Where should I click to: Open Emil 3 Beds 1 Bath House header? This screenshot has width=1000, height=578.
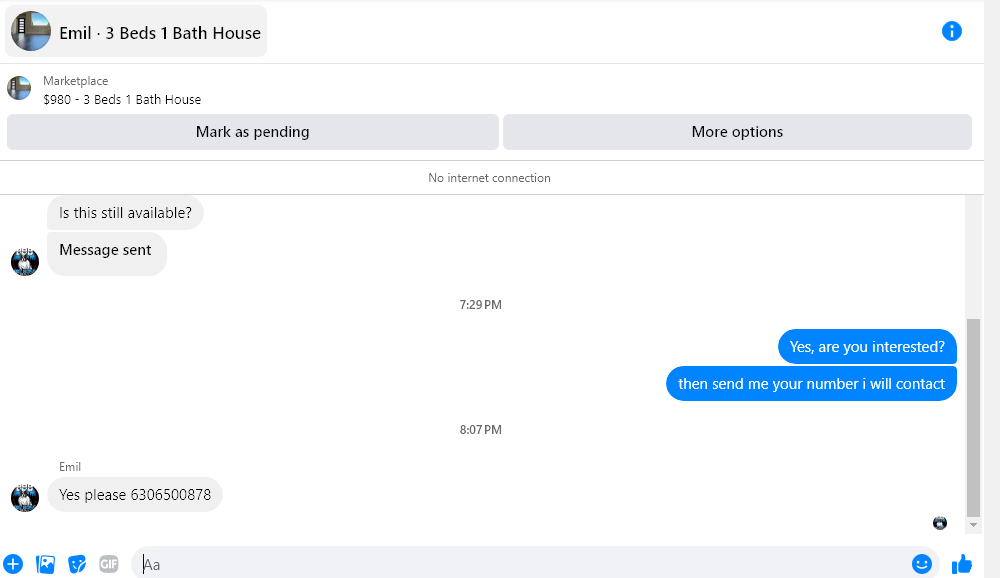(x=137, y=32)
